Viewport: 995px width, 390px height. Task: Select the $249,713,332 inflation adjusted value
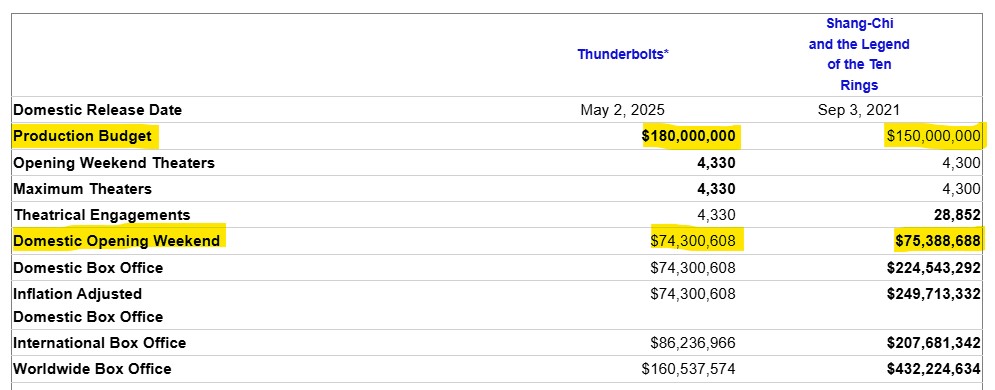click(x=933, y=294)
